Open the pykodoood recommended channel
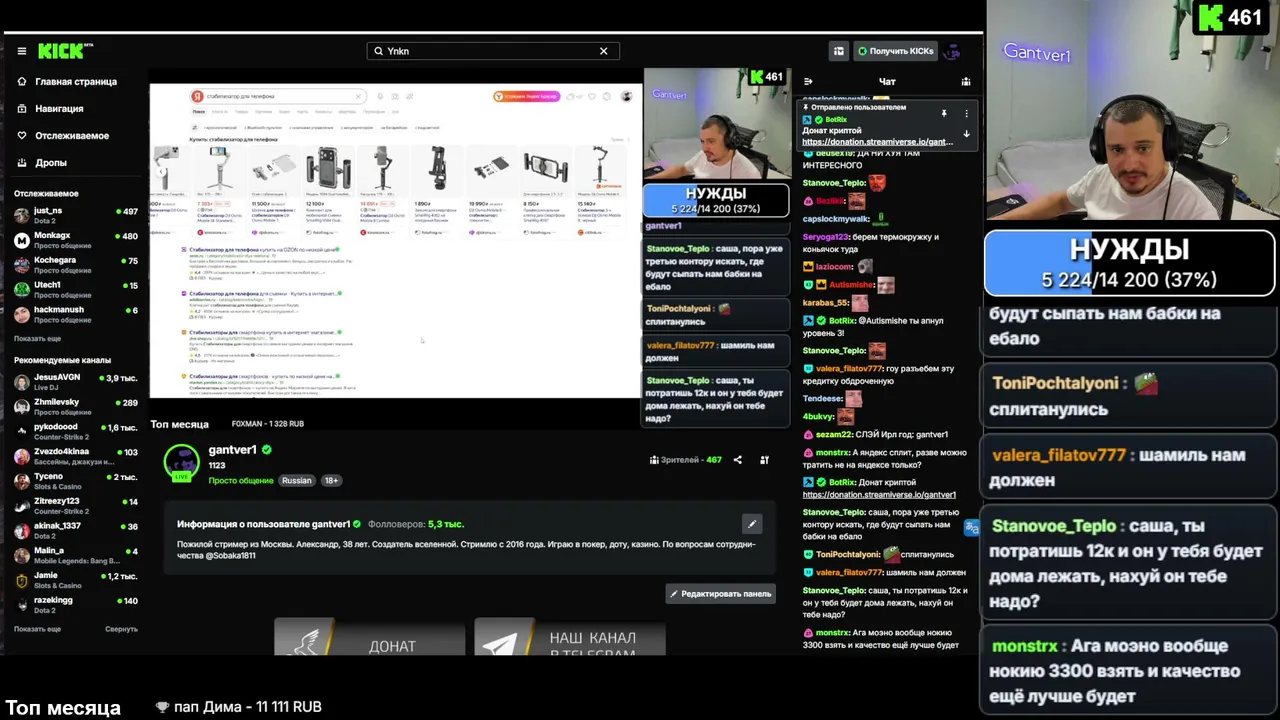 76,431
